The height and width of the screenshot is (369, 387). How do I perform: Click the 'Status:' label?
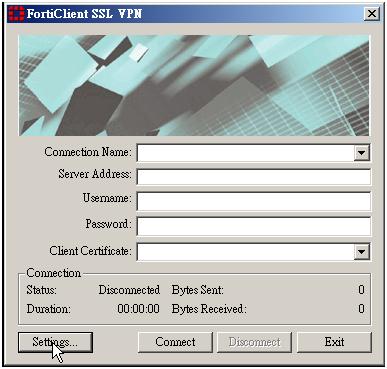[x=41, y=290]
